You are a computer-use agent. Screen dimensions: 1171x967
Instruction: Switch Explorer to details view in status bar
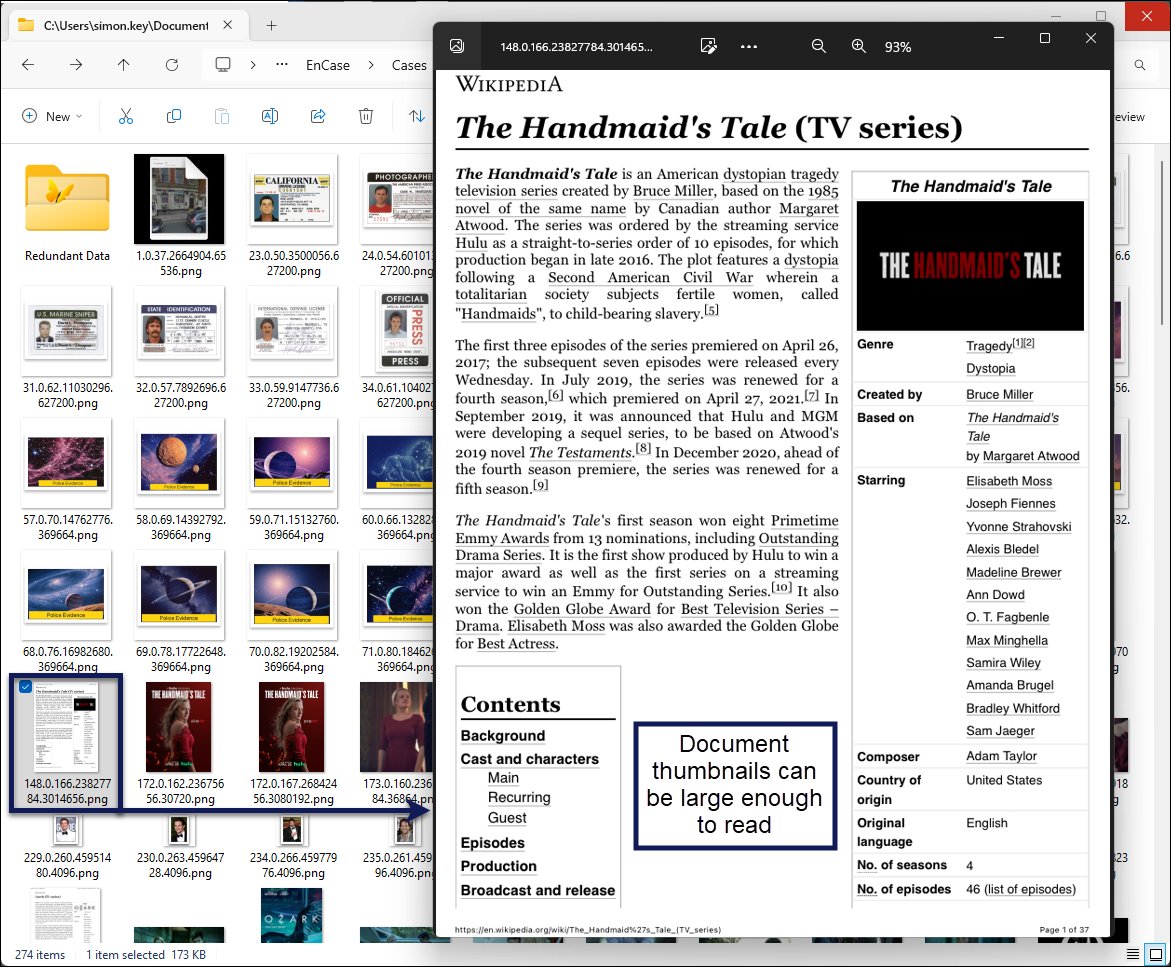[x=1133, y=954]
